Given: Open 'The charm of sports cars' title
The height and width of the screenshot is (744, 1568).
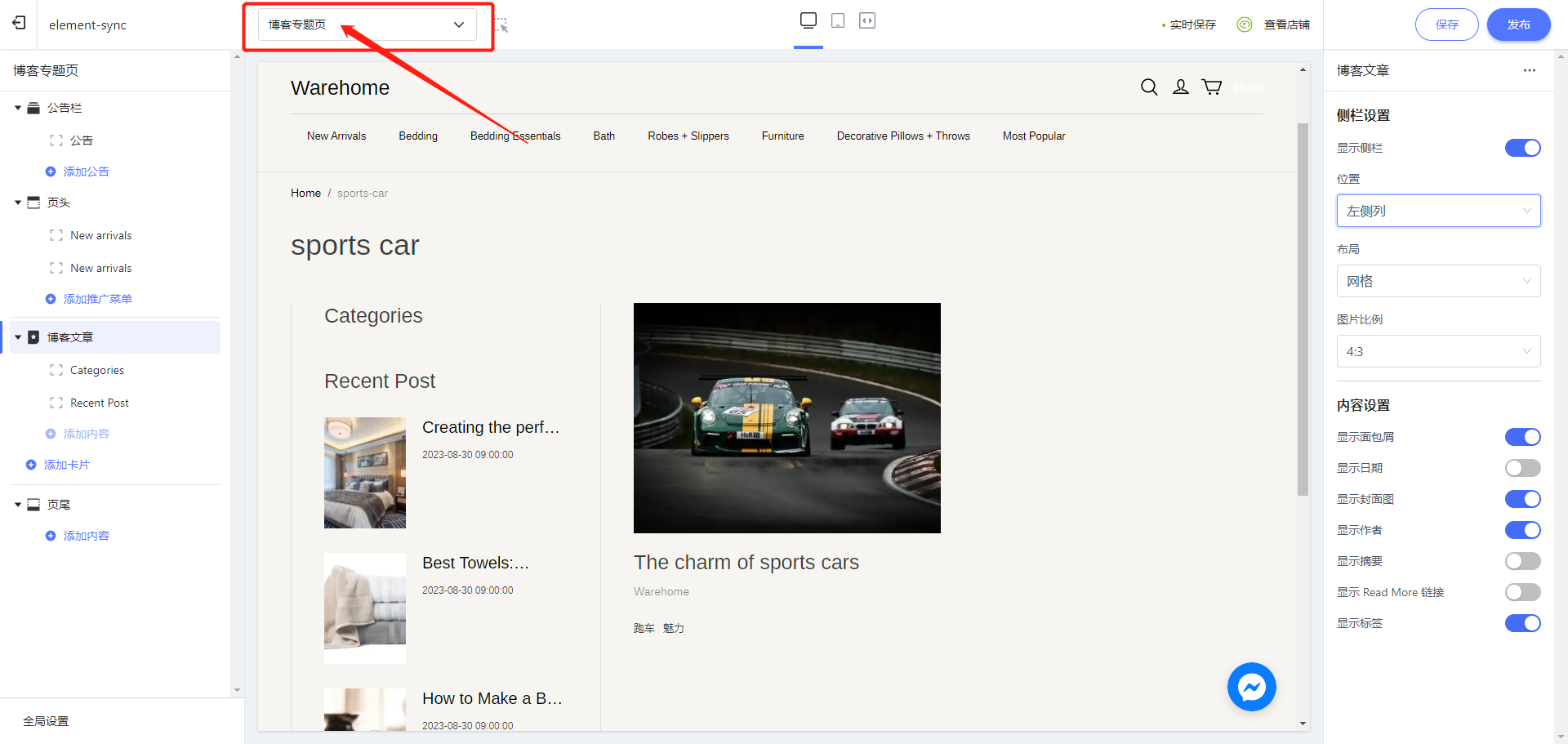Looking at the screenshot, I should [746, 563].
